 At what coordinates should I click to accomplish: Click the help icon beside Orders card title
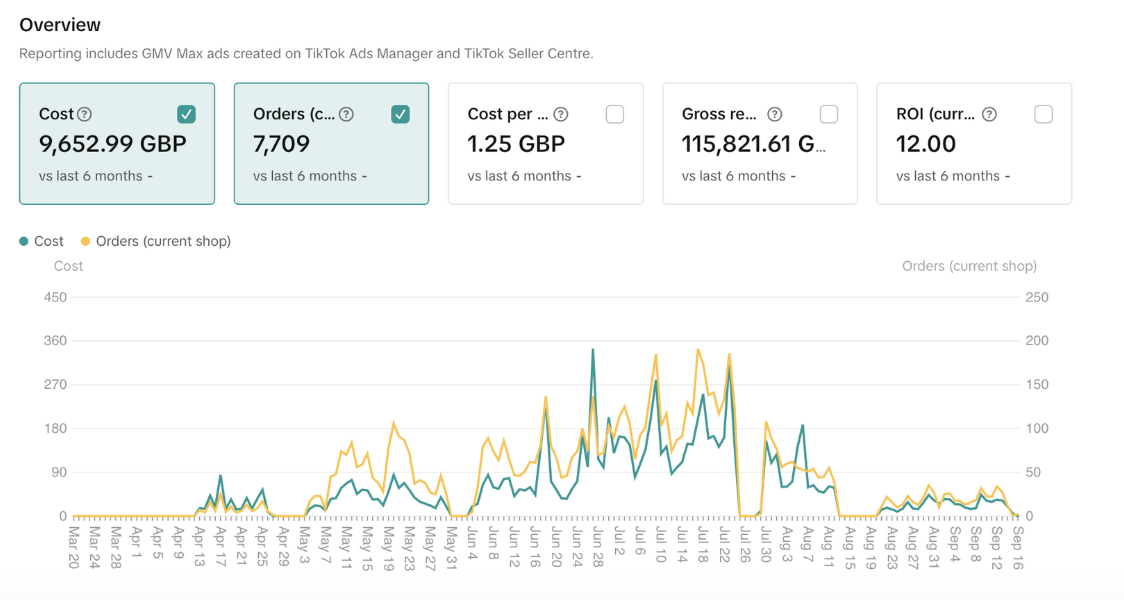(346, 114)
